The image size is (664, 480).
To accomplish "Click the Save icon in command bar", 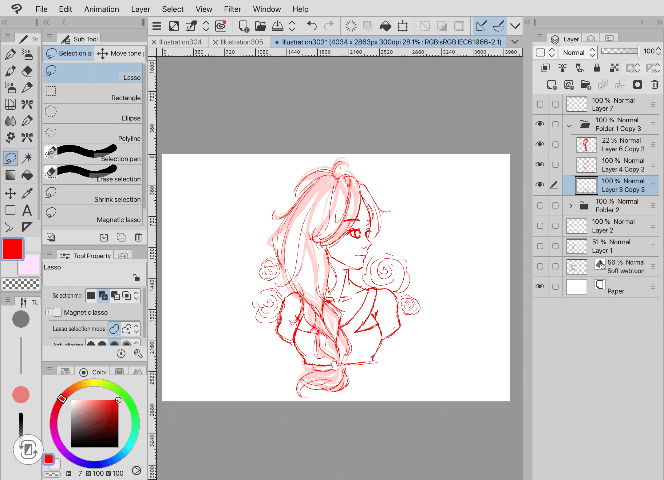I will coord(277,26).
